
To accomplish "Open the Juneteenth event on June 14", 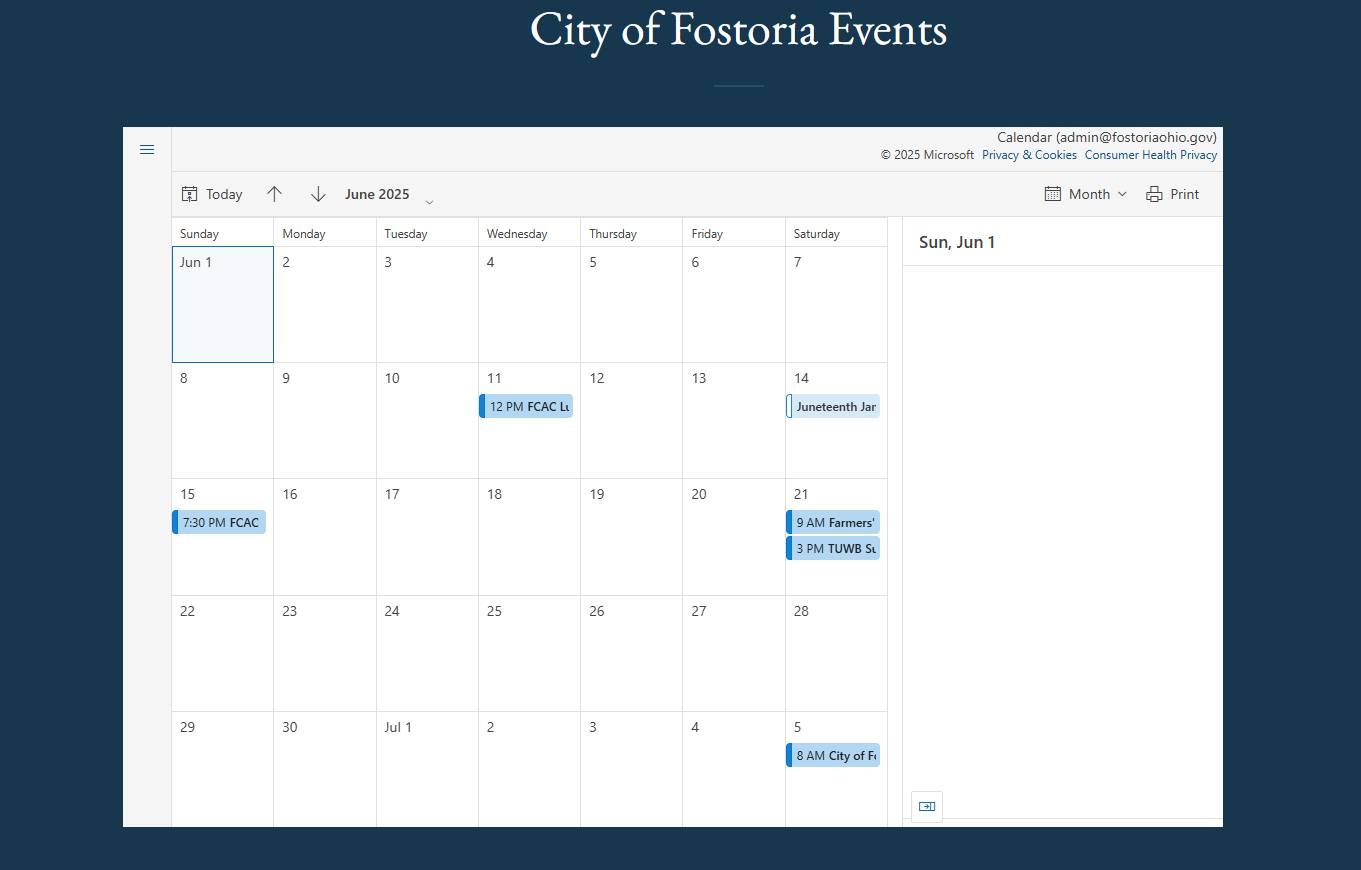I will point(833,406).
